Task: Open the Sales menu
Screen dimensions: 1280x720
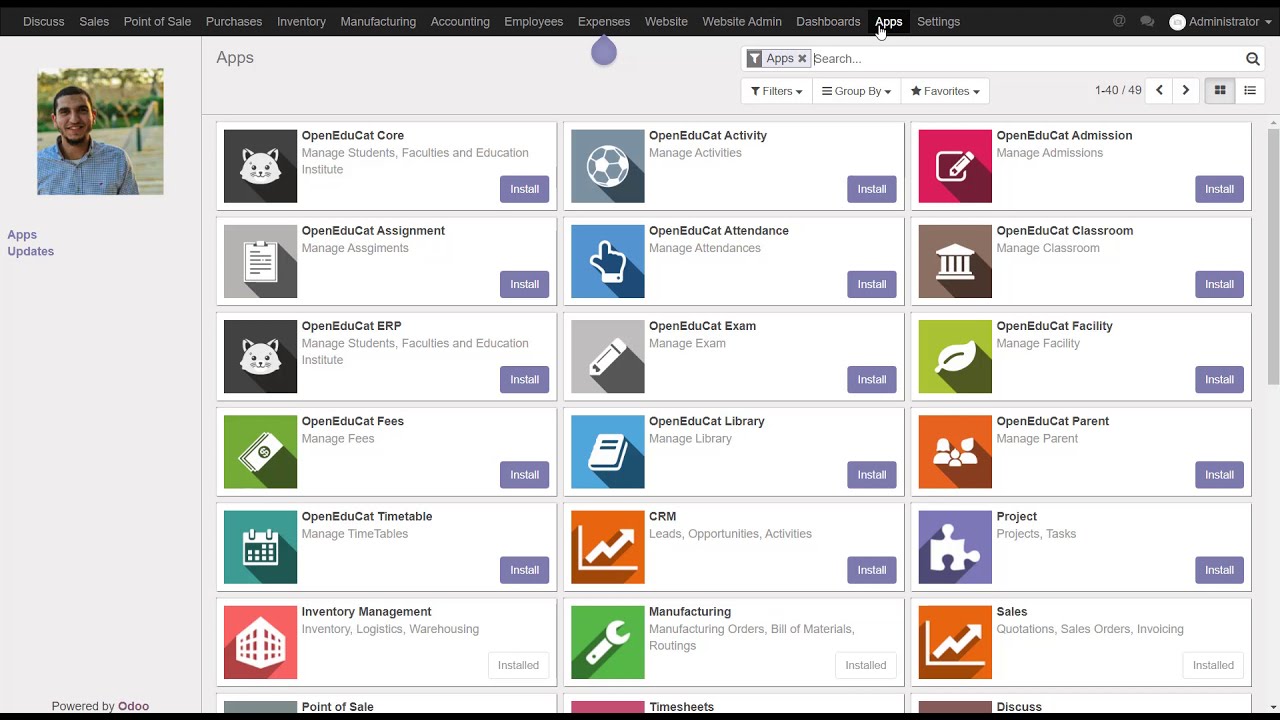Action: [94, 21]
